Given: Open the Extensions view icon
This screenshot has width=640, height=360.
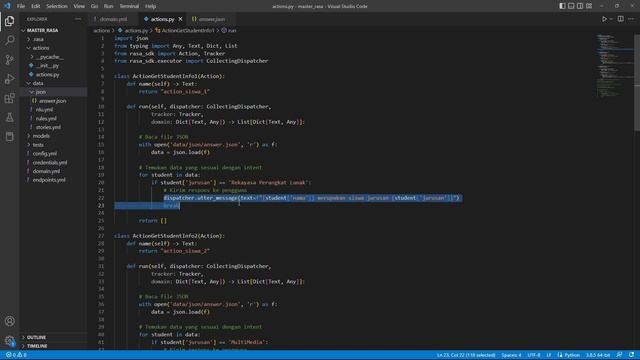Looking at the screenshot, I should click(x=9, y=98).
